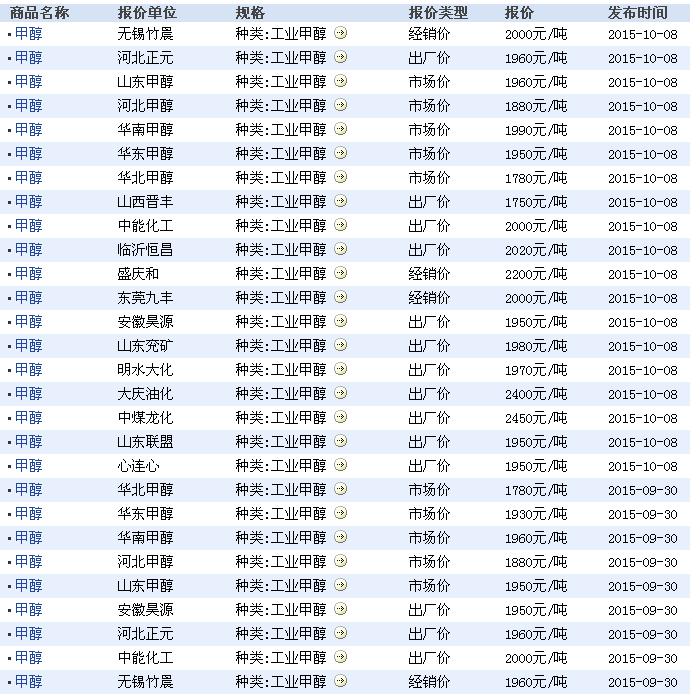Open arrow icon for 中能化工 dated 2015-10-08

pos(340,225)
